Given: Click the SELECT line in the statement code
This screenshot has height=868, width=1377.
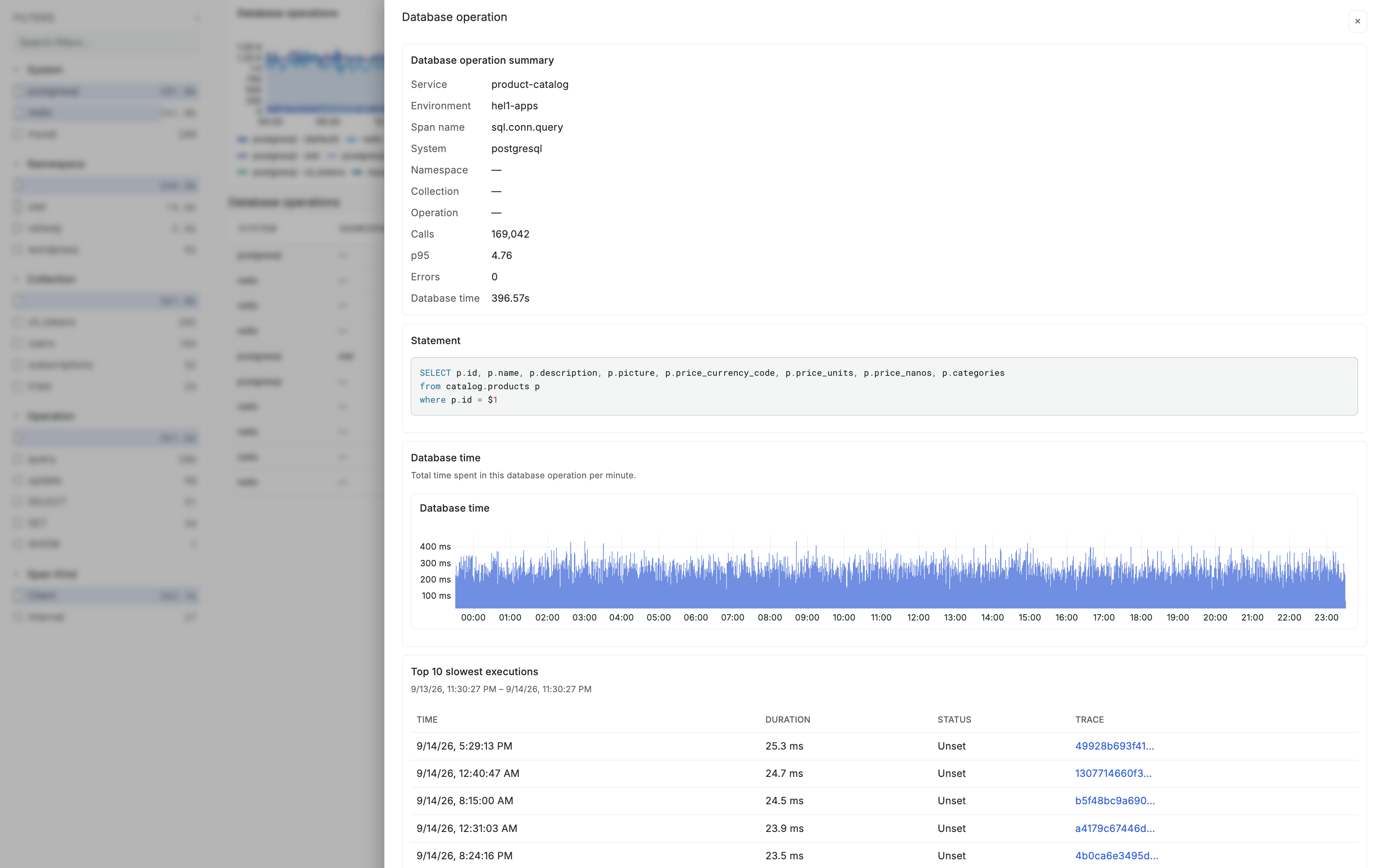Looking at the screenshot, I should [712, 373].
